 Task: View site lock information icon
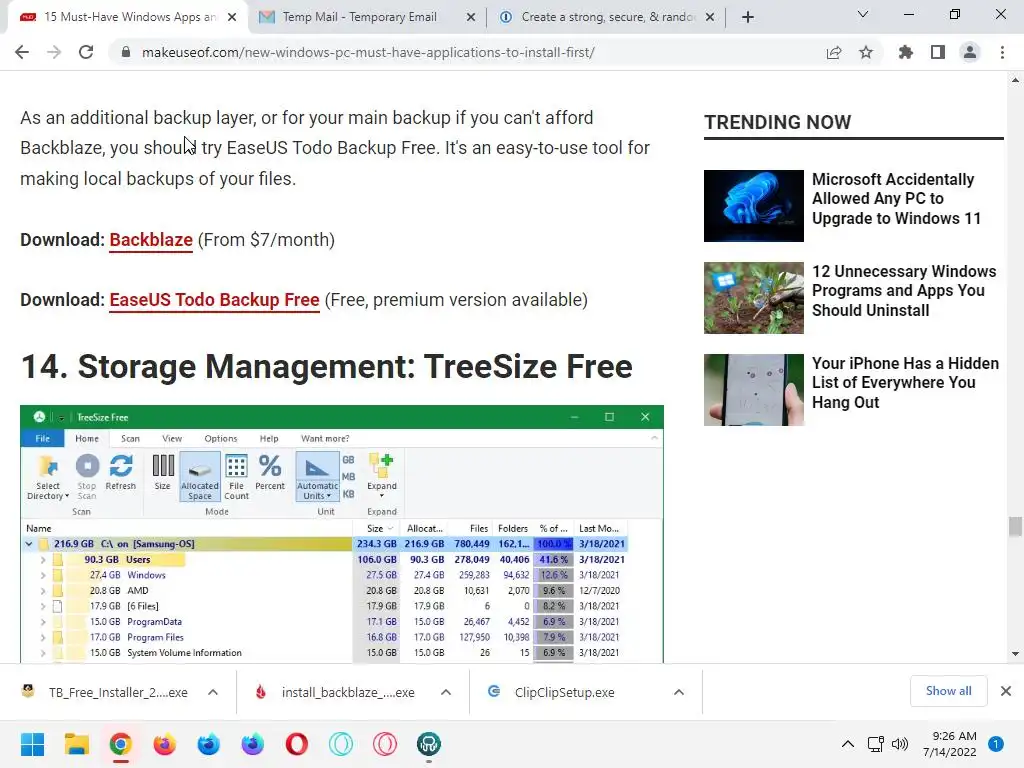[x=125, y=52]
